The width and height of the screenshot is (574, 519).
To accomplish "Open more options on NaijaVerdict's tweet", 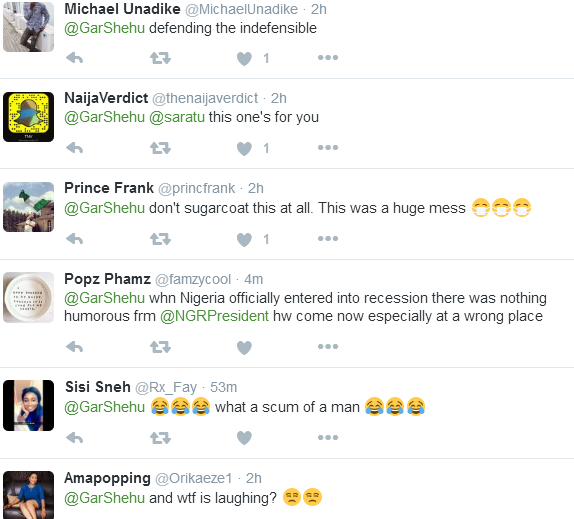I will (328, 148).
